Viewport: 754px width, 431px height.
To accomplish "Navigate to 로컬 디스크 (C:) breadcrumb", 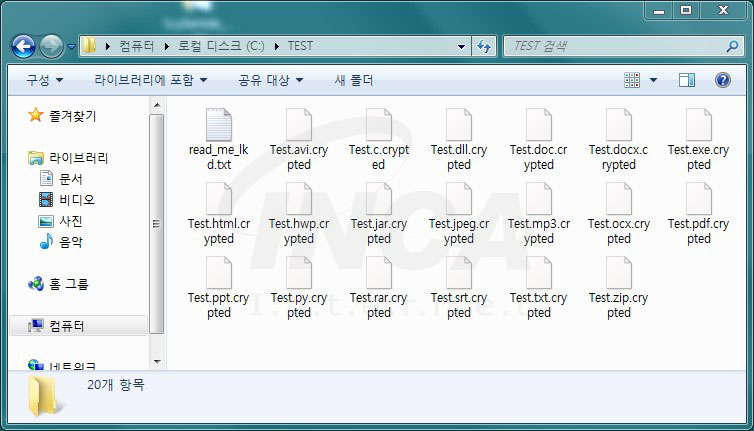I will tap(222, 46).
